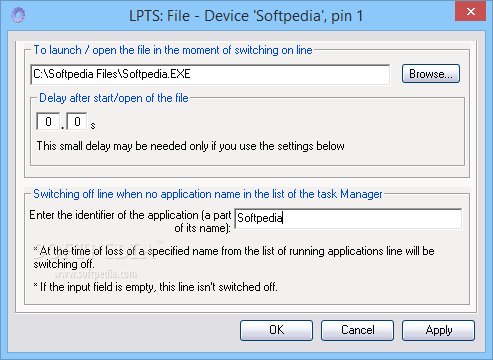Click the application identifier field containing Softpedia
The width and height of the screenshot is (493, 360).
pos(348,218)
